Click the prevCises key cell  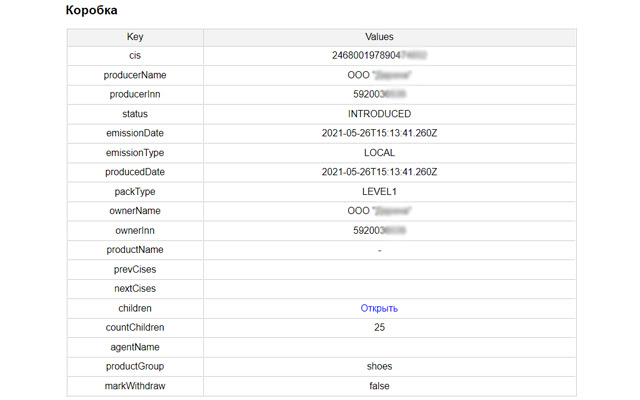135,269
